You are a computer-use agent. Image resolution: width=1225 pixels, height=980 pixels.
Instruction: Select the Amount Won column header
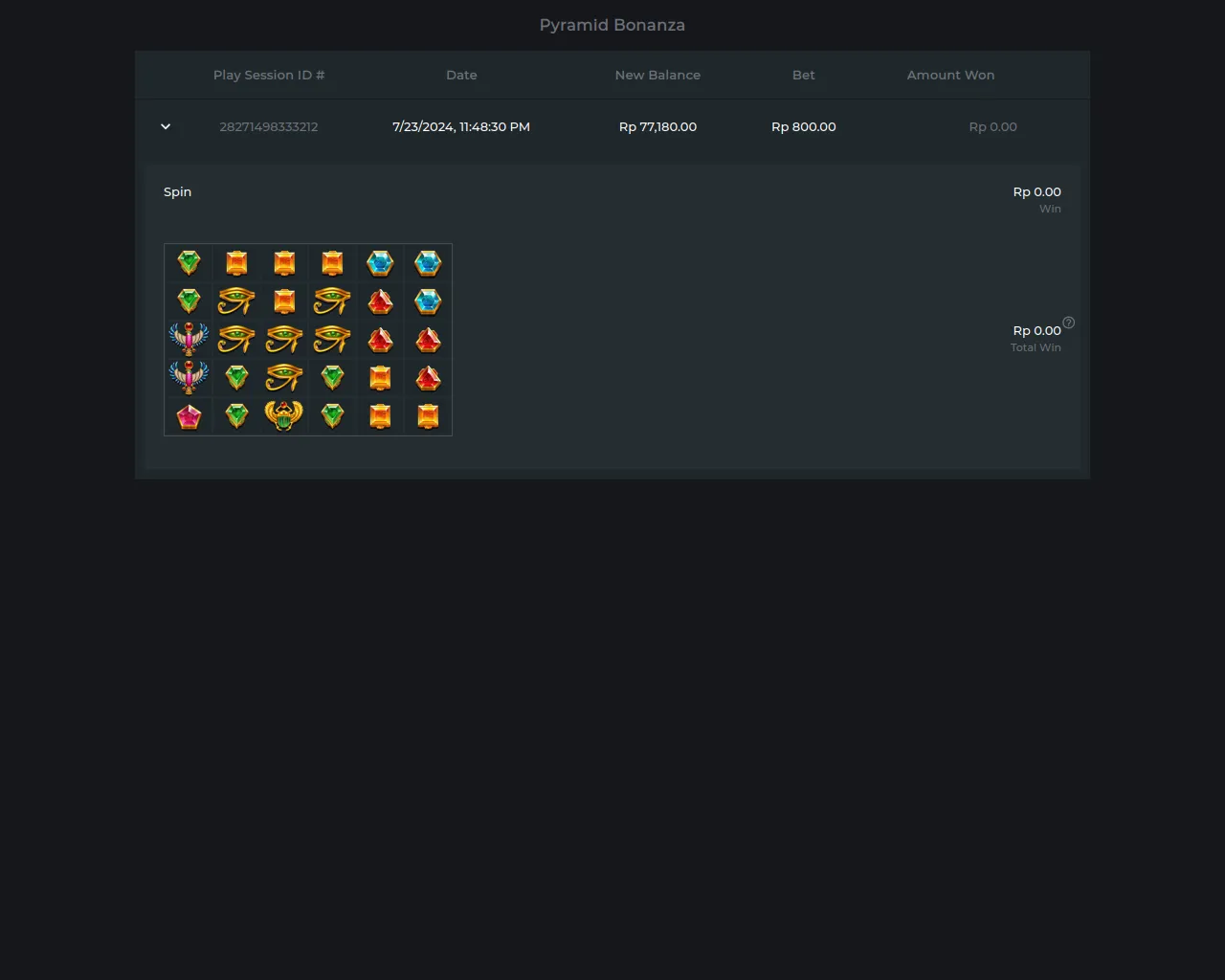pyautogui.click(x=950, y=75)
